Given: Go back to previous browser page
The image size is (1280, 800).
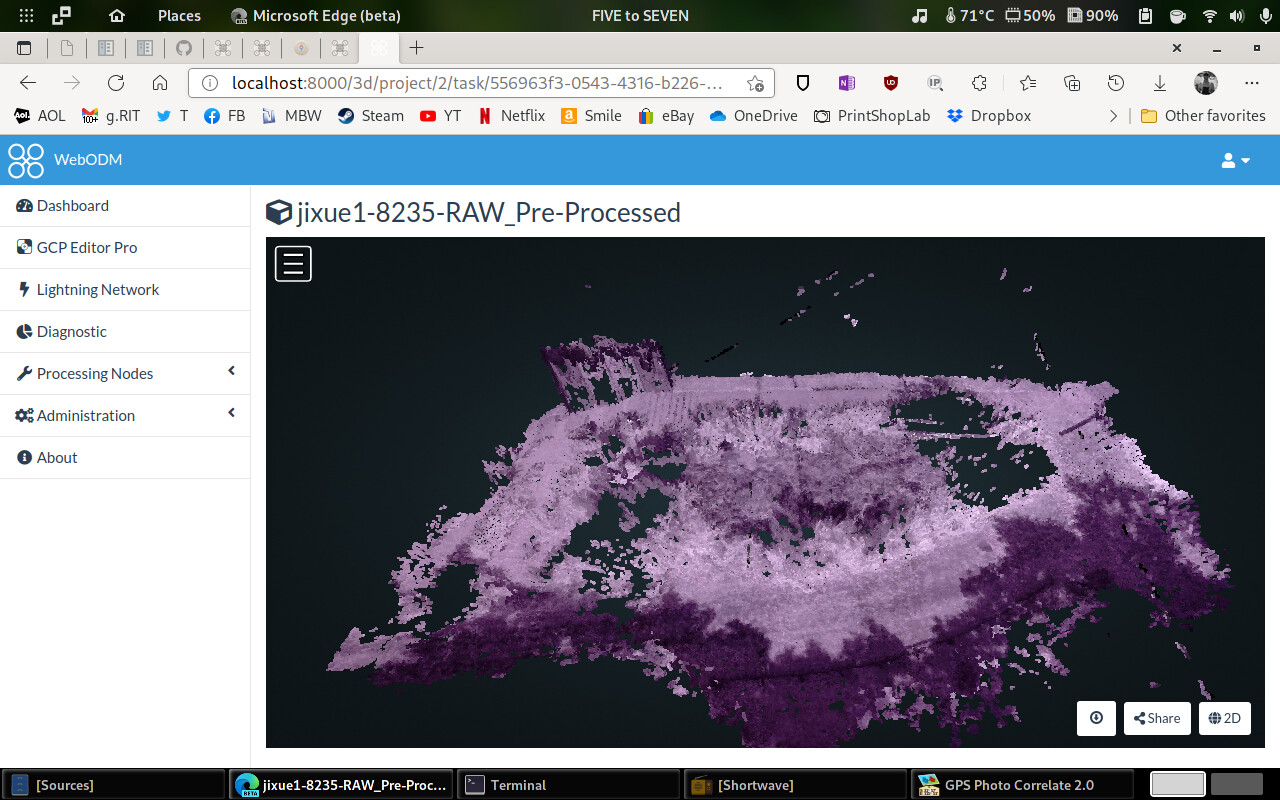Looking at the screenshot, I should click(x=28, y=83).
